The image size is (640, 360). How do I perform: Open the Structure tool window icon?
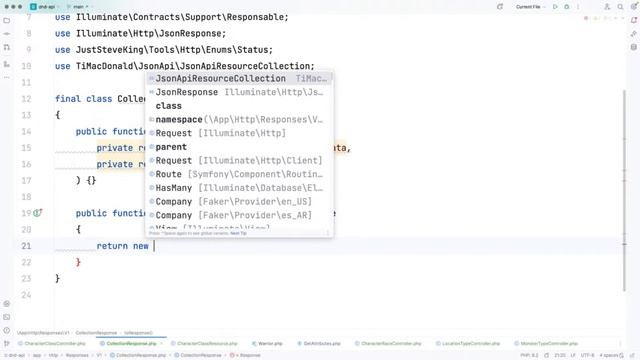7,64
